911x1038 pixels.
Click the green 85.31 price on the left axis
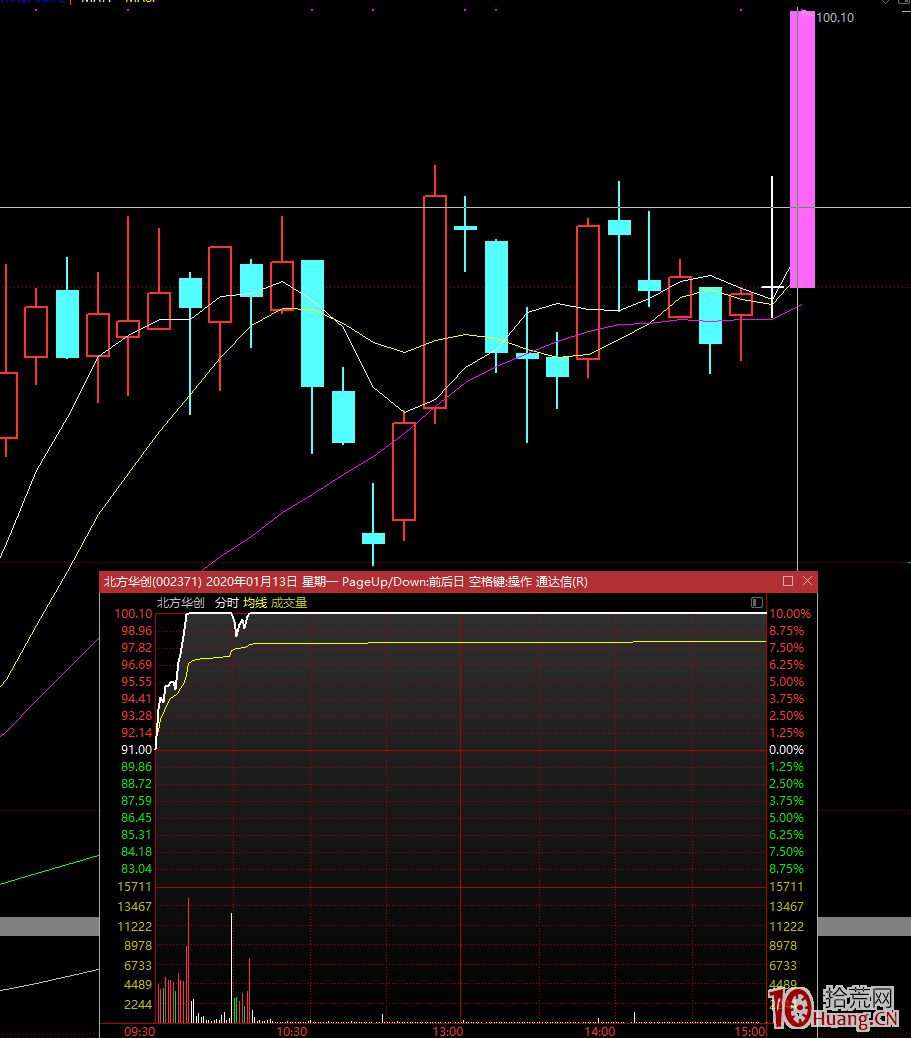pyautogui.click(x=136, y=835)
